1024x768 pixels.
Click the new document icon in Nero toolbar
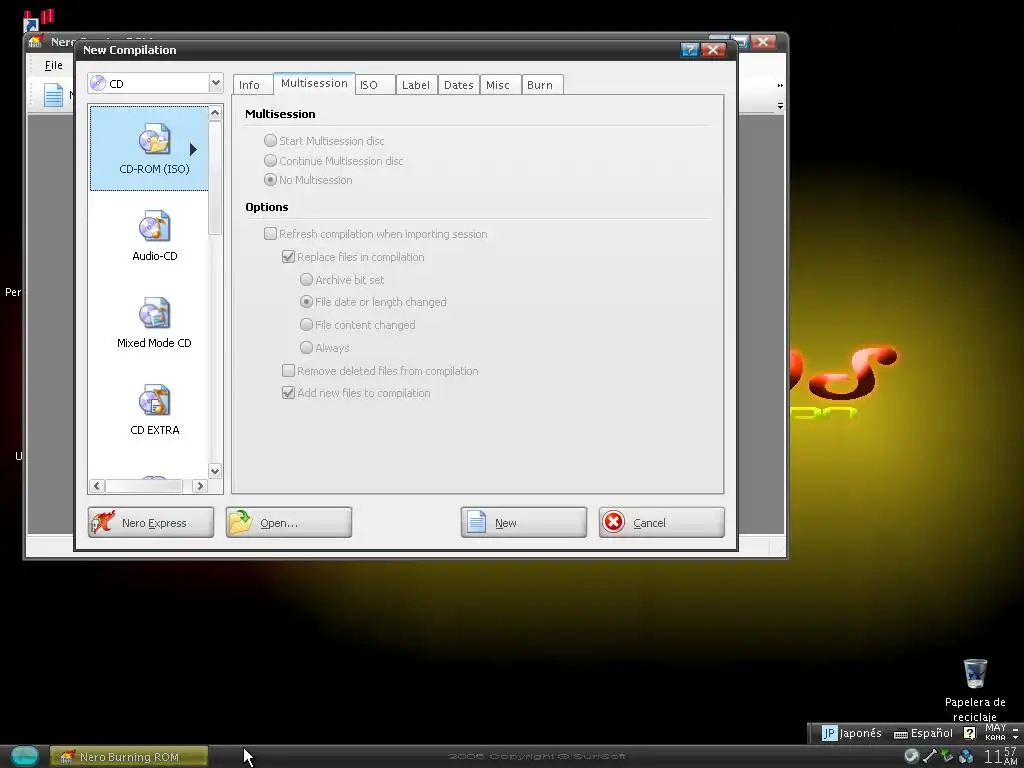pos(54,95)
